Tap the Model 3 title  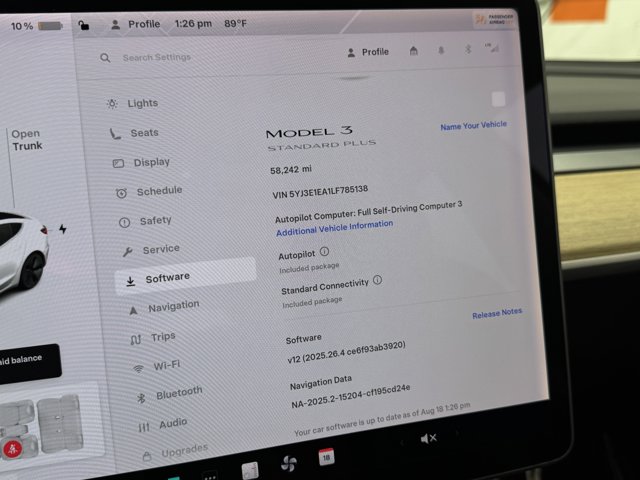pos(309,132)
